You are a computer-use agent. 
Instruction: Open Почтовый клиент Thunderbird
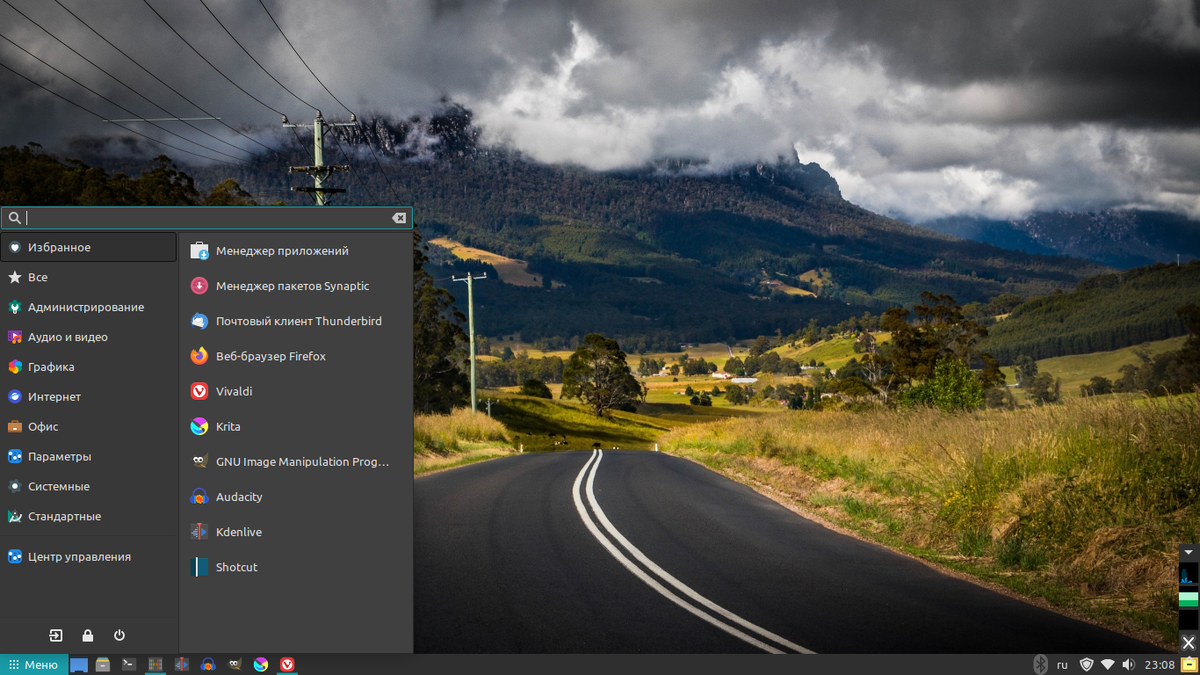(296, 321)
